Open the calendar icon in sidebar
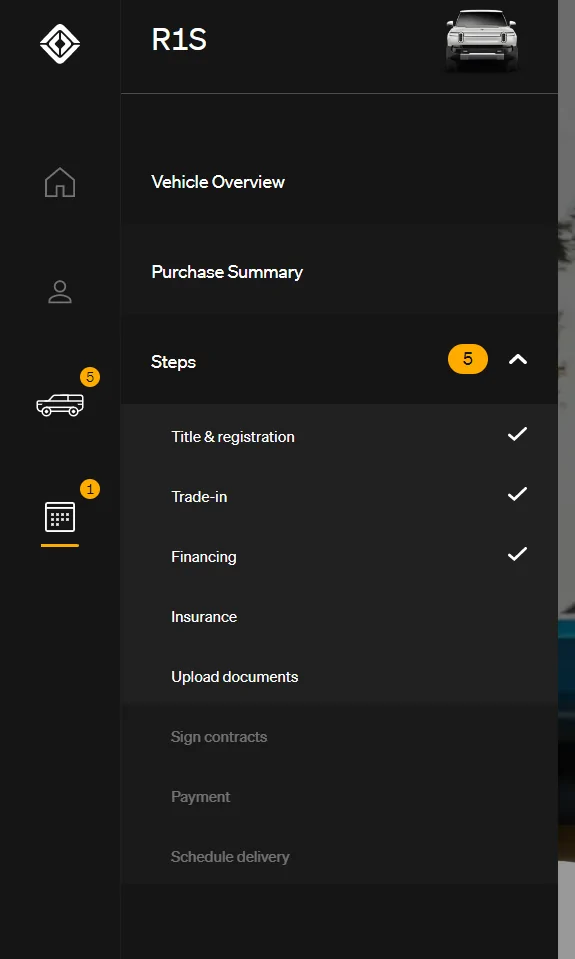This screenshot has height=959, width=575. (60, 517)
